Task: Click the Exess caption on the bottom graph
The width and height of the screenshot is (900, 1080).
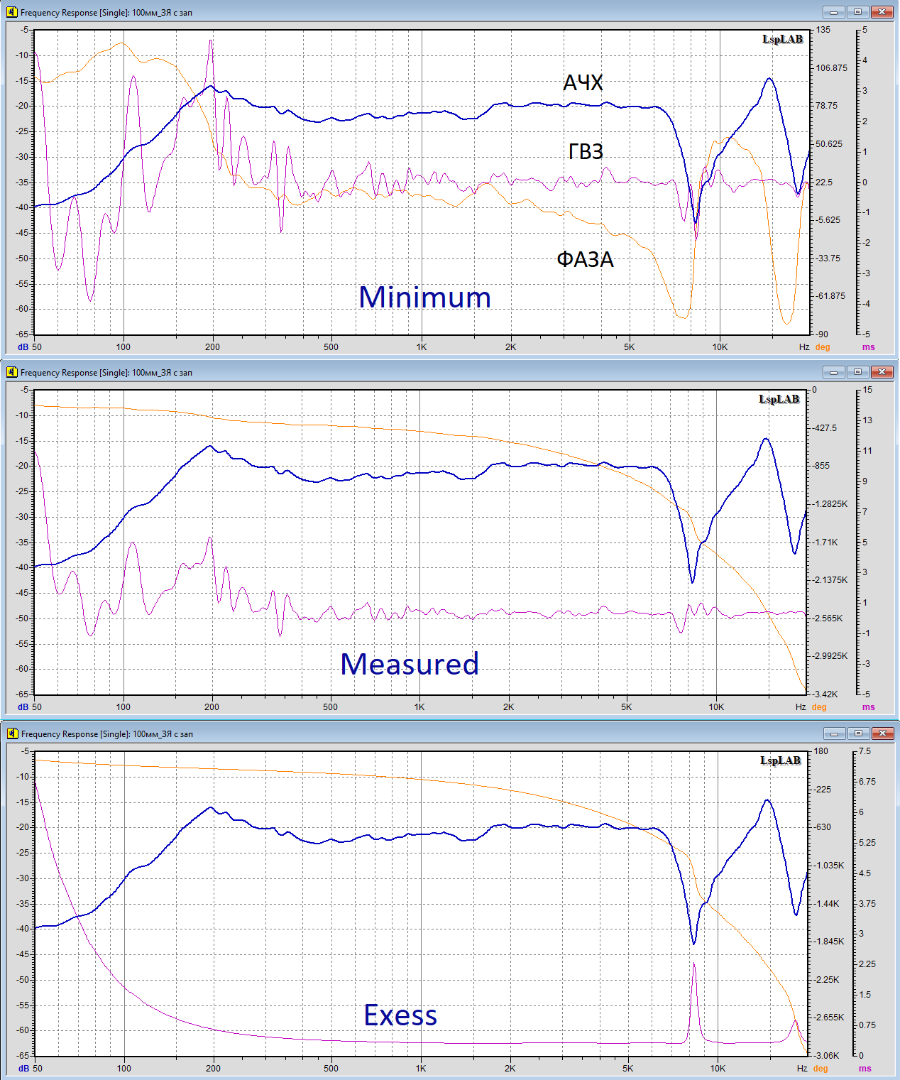Action: point(400,1015)
